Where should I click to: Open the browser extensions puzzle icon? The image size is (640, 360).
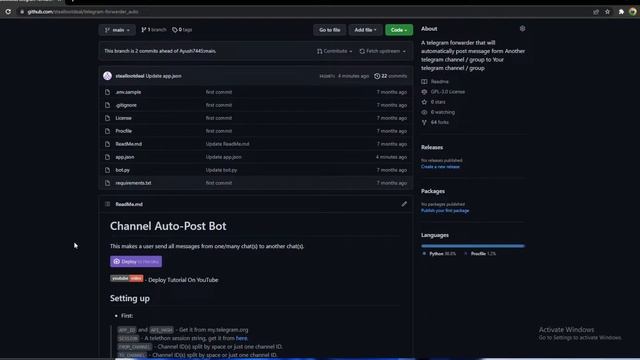click(x=621, y=12)
